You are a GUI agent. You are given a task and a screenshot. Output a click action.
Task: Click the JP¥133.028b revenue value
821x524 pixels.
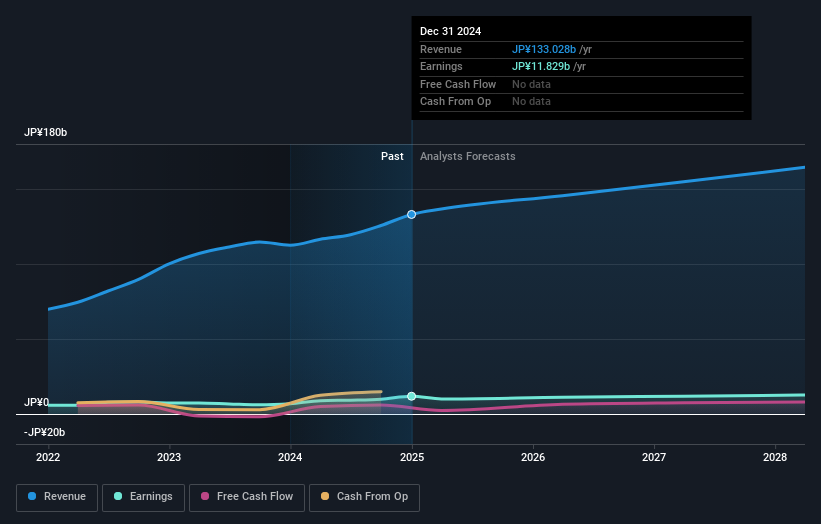pos(544,49)
